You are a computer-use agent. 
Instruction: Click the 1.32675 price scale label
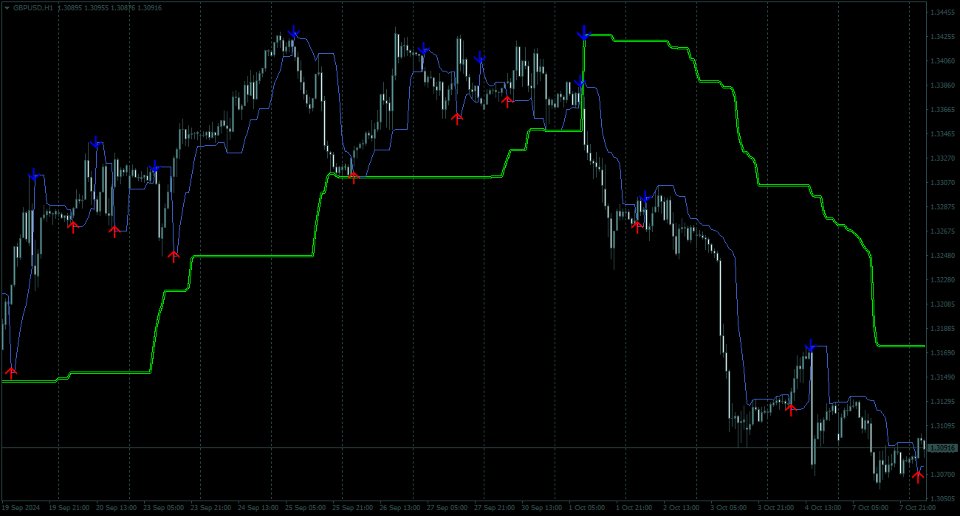pos(943,231)
